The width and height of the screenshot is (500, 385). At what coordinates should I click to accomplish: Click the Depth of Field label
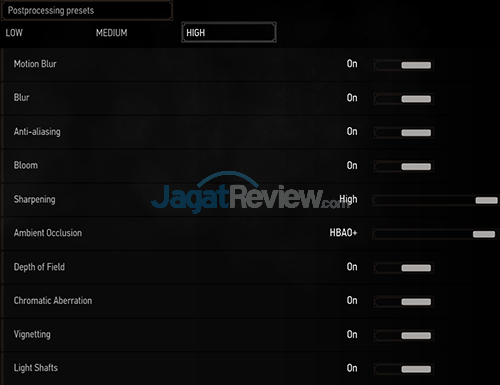pos(39,267)
